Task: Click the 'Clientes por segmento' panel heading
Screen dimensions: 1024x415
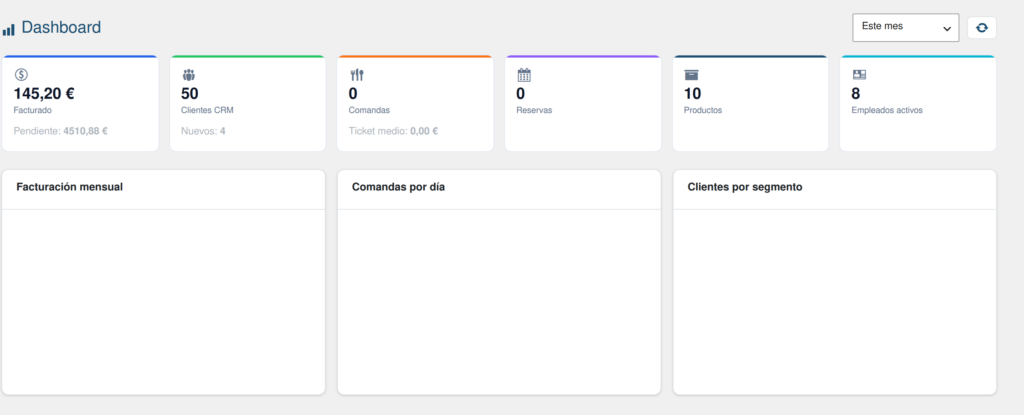Action: pos(745,187)
